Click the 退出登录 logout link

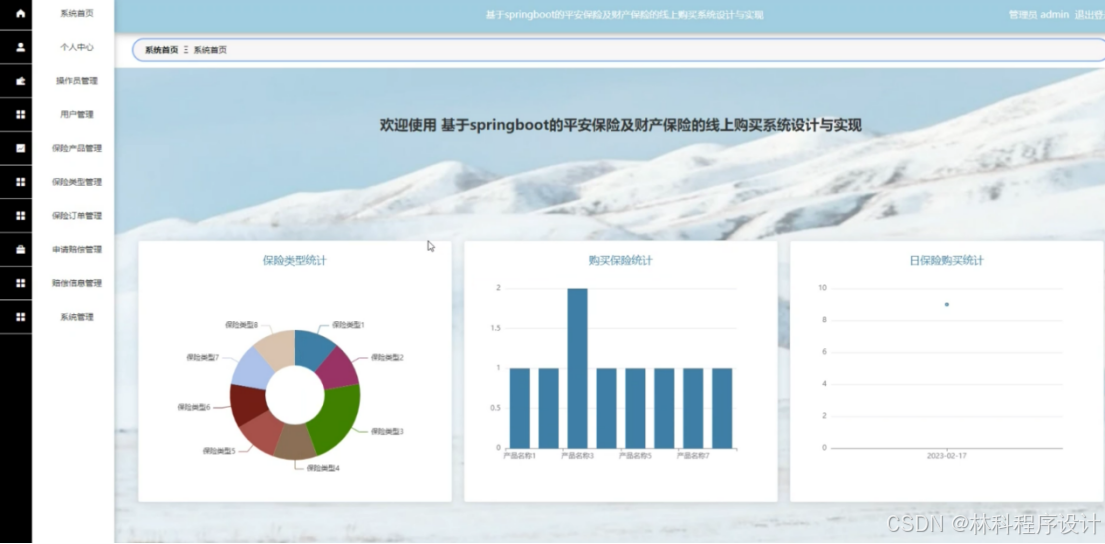pos(1089,15)
